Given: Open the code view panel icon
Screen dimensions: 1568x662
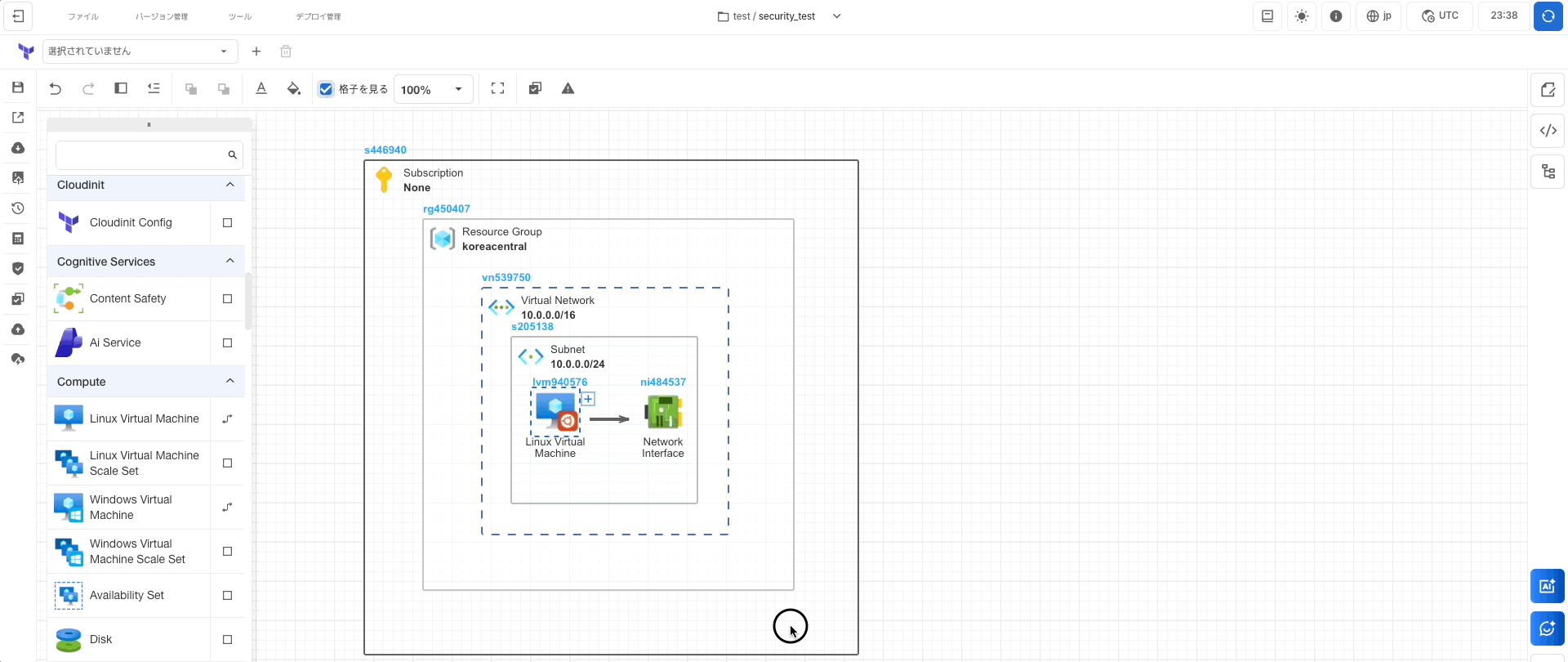Looking at the screenshot, I should [1548, 131].
